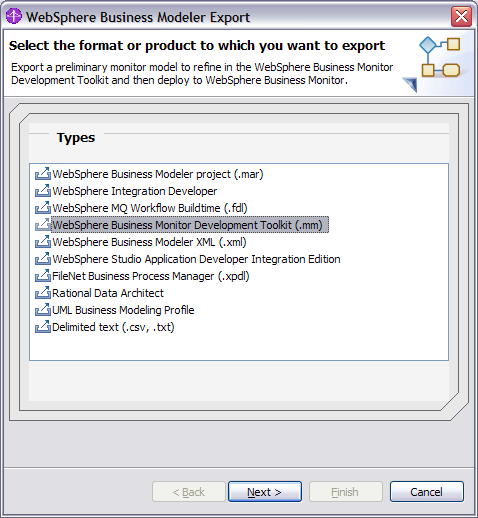Select WebSphere Integration Developer export type

pos(135,191)
